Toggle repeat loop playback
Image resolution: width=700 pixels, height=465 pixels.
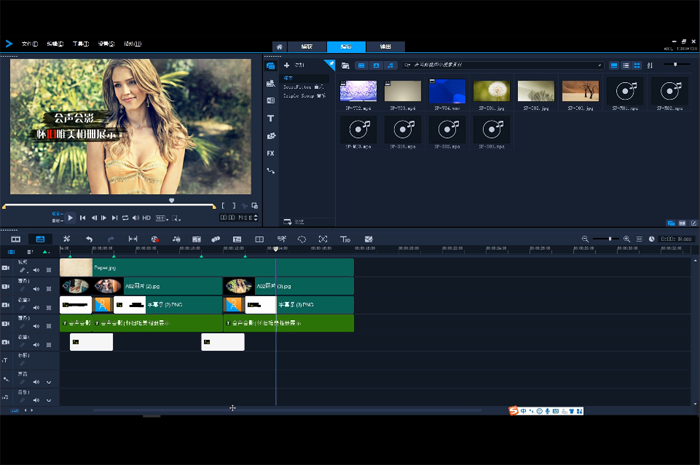click(125, 217)
